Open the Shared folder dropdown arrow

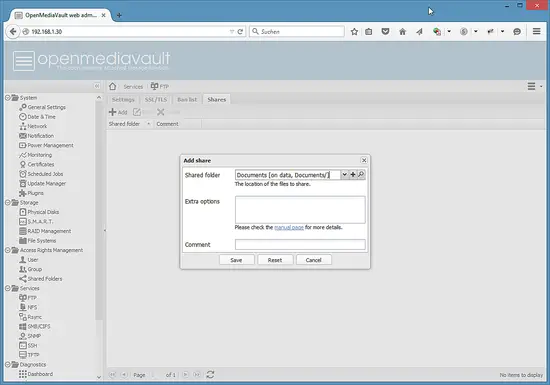coord(344,174)
